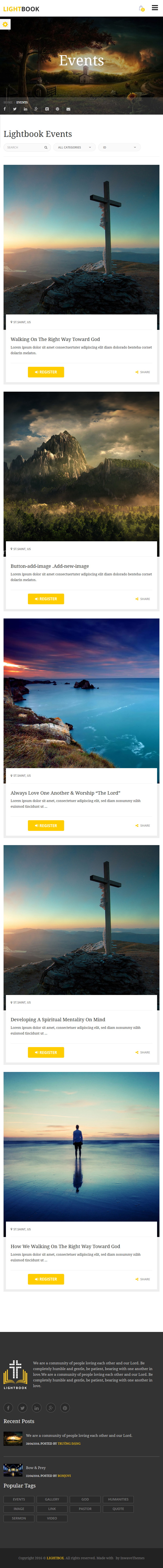This screenshot has height=1568, width=163.
Task: Expand the All Categories dropdown
Action: click(x=75, y=147)
